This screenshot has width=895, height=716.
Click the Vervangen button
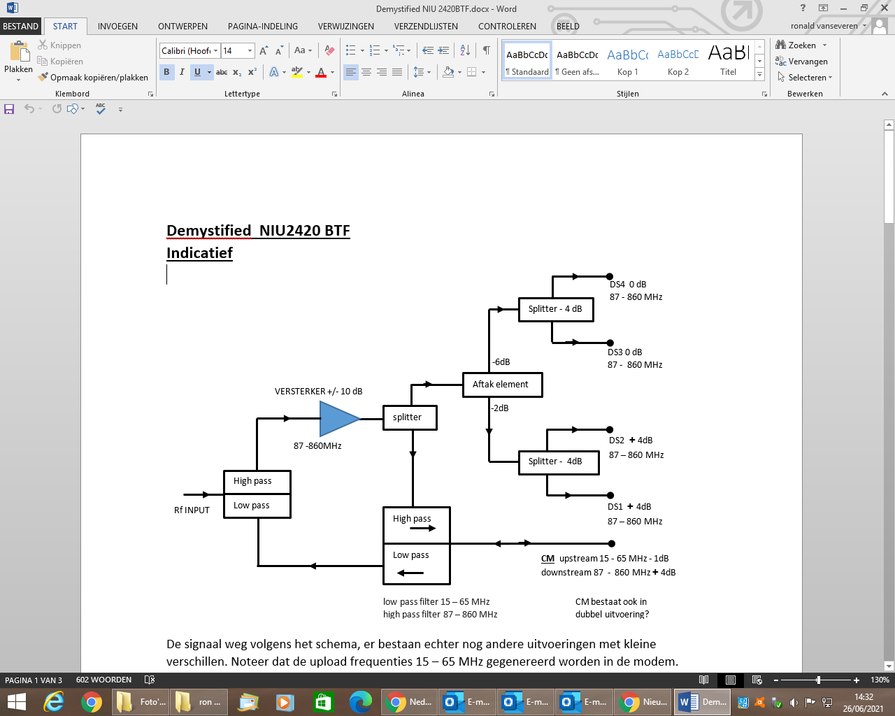pyautogui.click(x=802, y=61)
